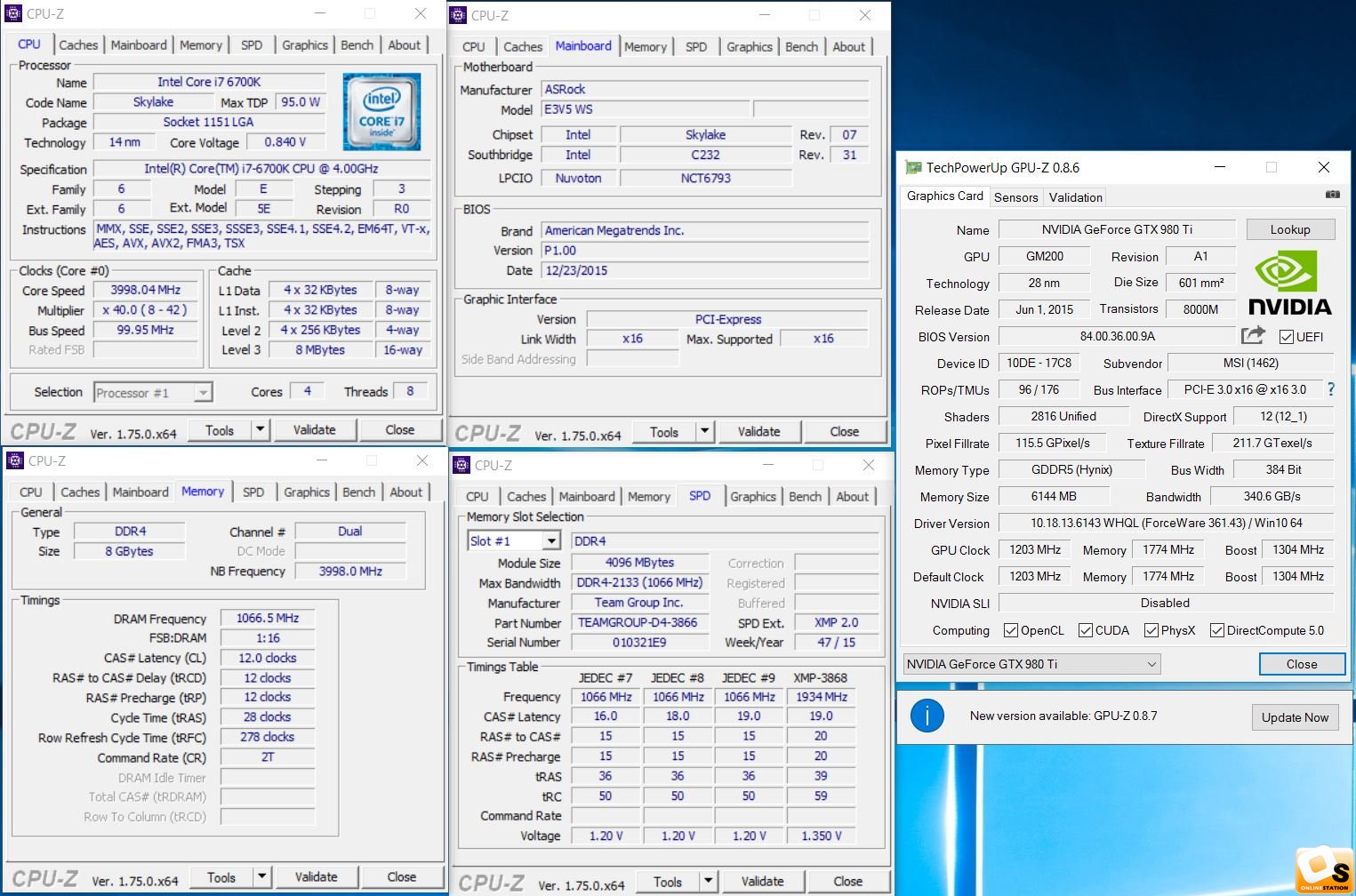Click the XMP-3868 frequency 1934 MHz
This screenshot has height=896, width=1356.
[822, 697]
